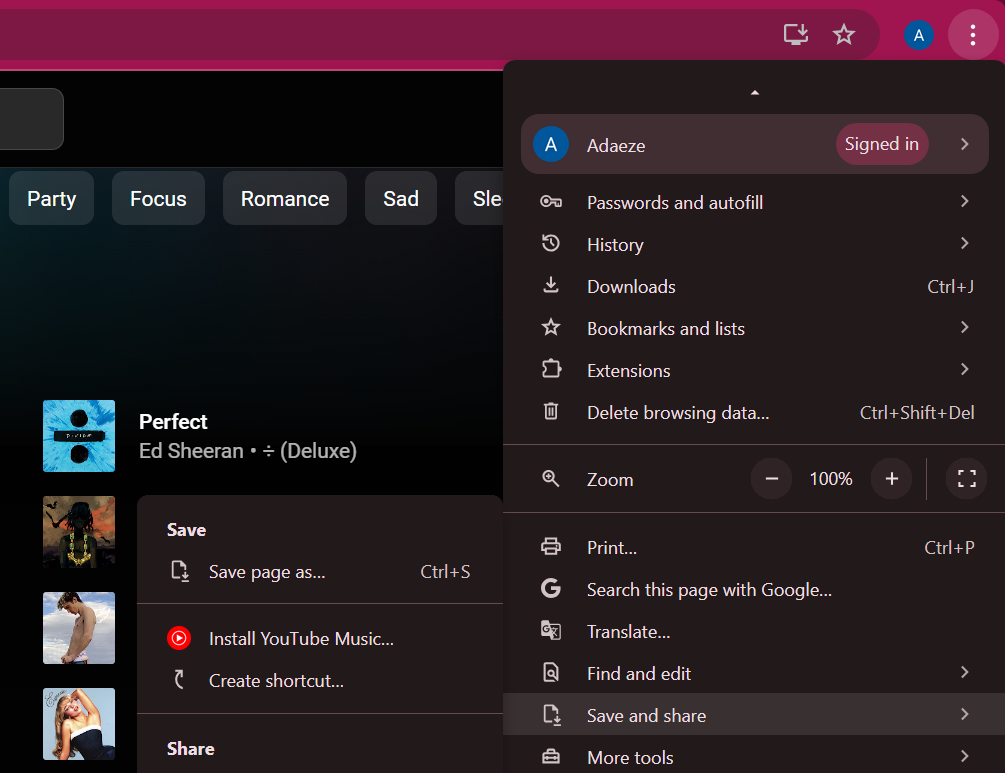
Task: Collapse the menu using the top chevron
Action: tap(754, 91)
